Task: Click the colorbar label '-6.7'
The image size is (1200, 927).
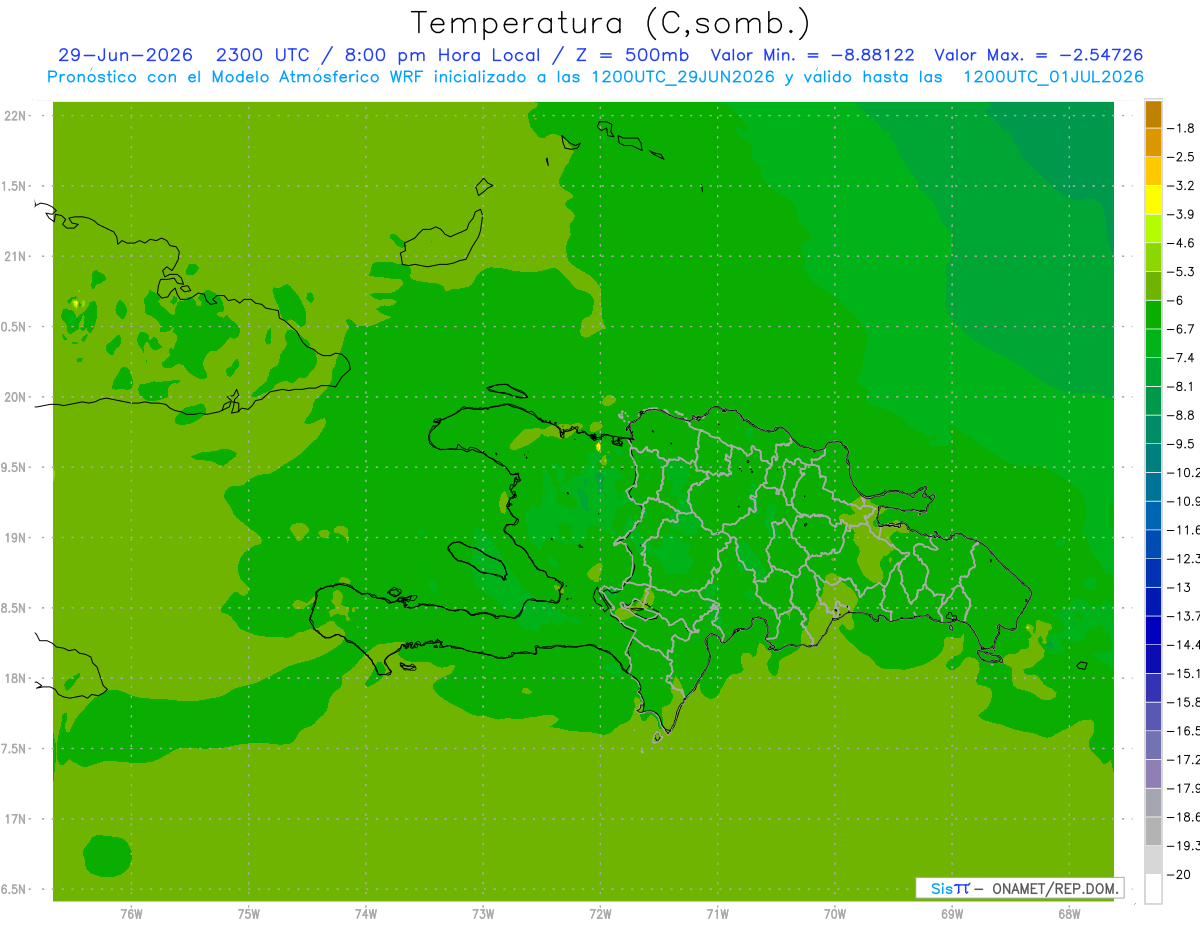Action: [1180, 329]
